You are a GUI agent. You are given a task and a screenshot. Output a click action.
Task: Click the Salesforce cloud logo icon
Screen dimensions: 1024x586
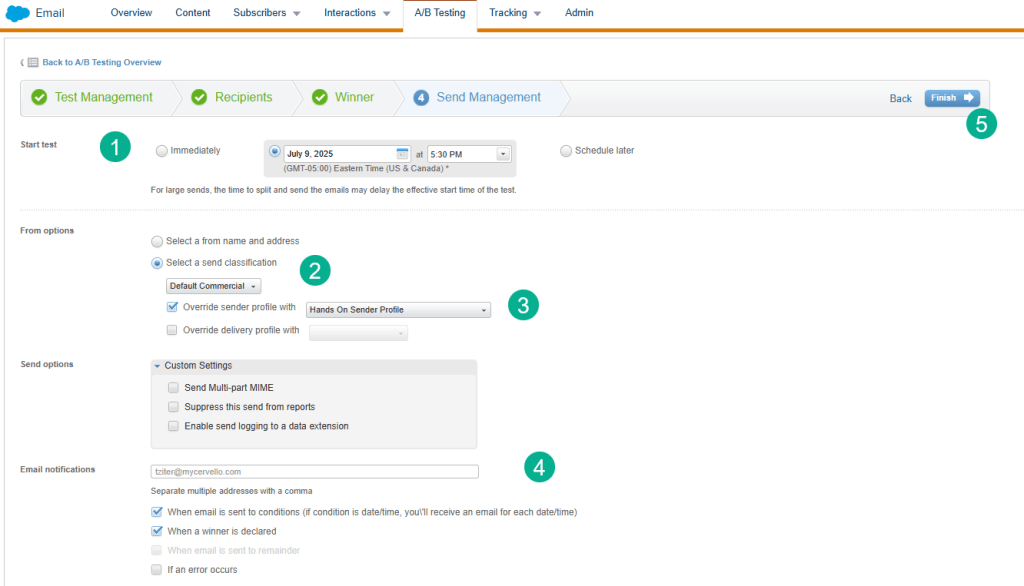[17, 14]
